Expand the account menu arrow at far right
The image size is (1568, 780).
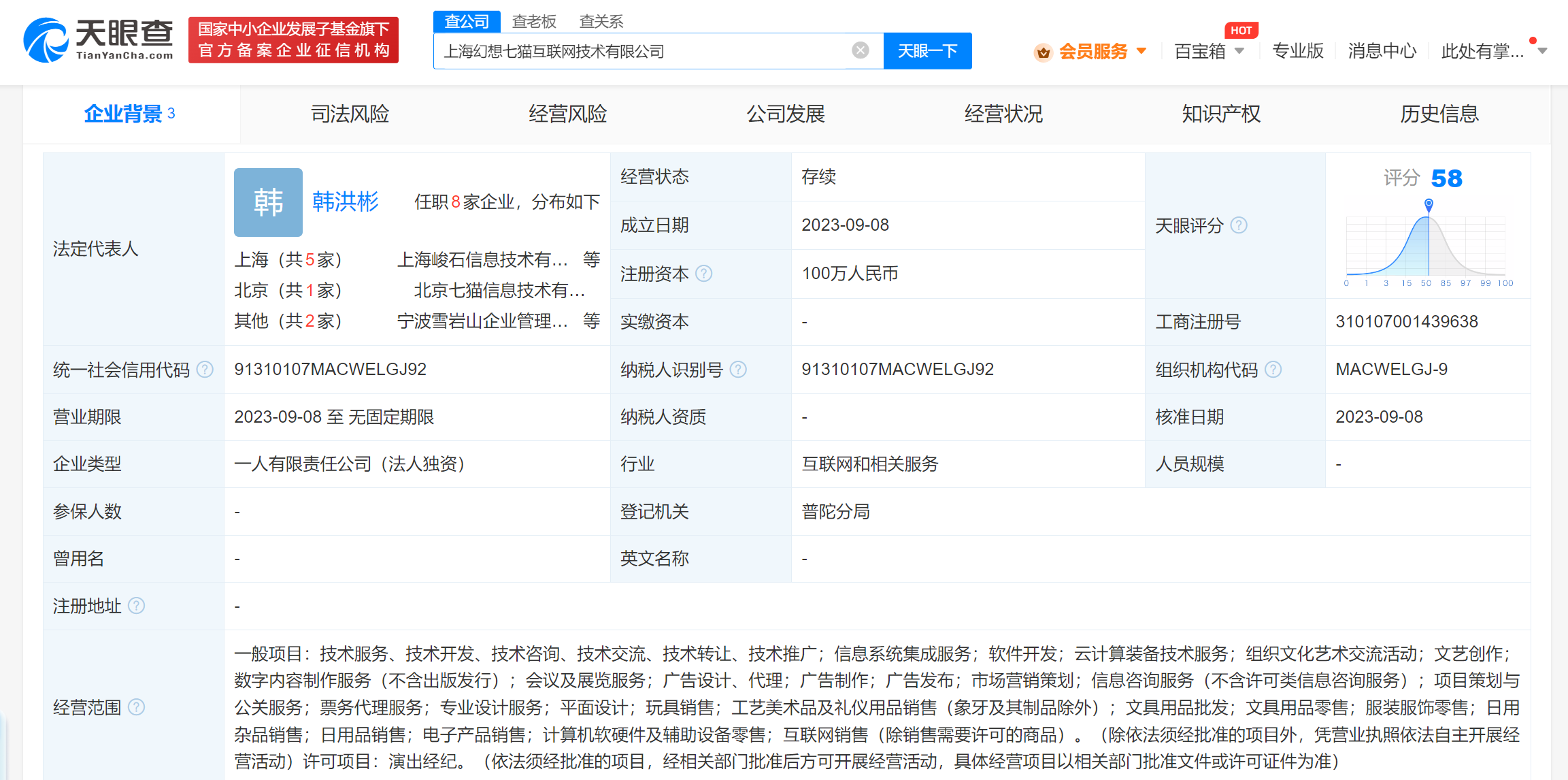pyautogui.click(x=1542, y=51)
